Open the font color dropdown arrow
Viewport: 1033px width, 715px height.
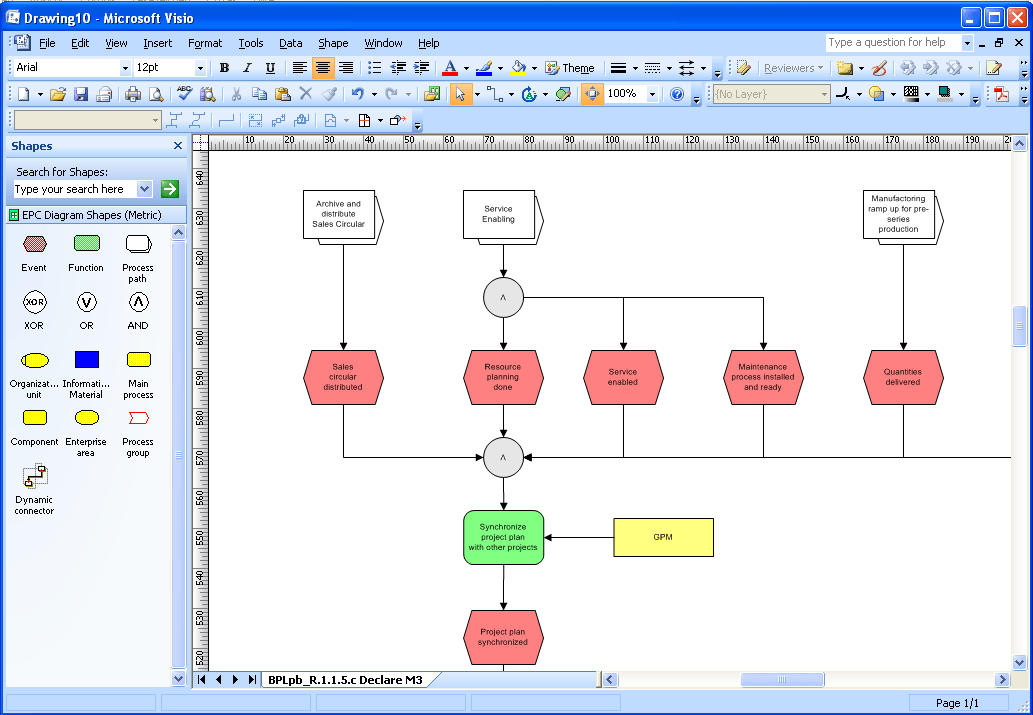pos(466,68)
